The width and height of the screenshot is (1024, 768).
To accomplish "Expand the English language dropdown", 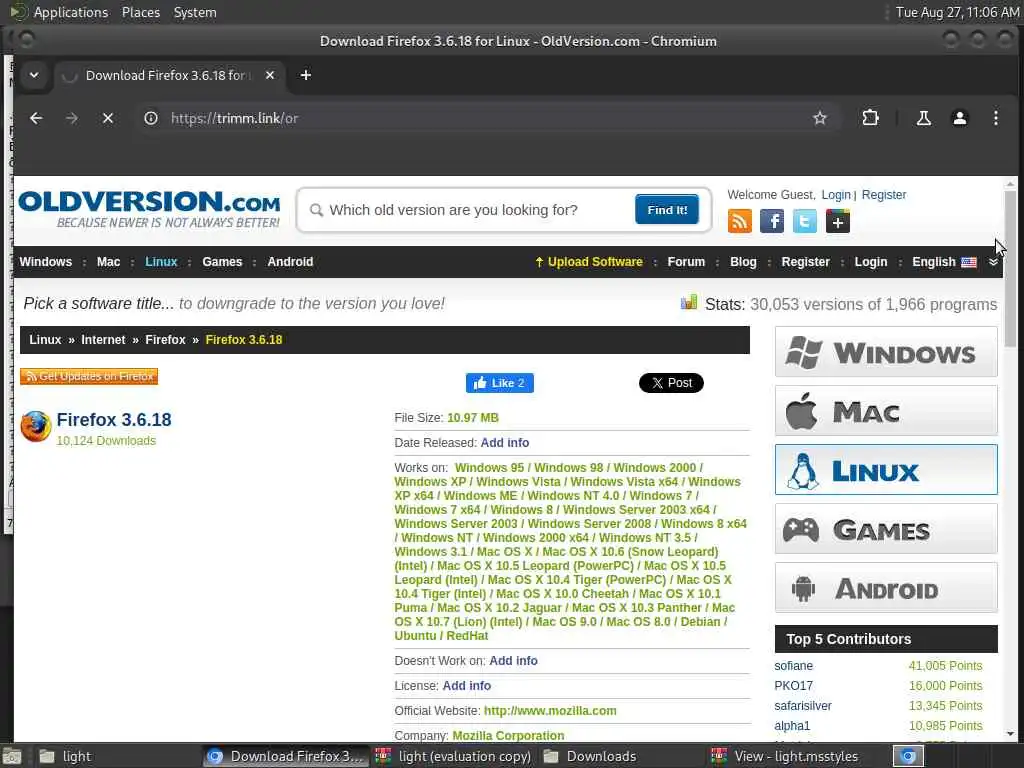I will pyautogui.click(x=944, y=262).
